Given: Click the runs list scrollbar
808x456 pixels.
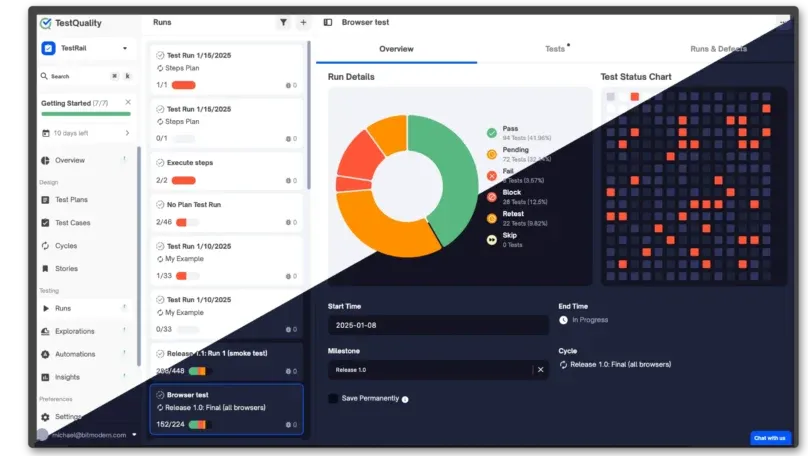Looking at the screenshot, I should pos(309,115).
